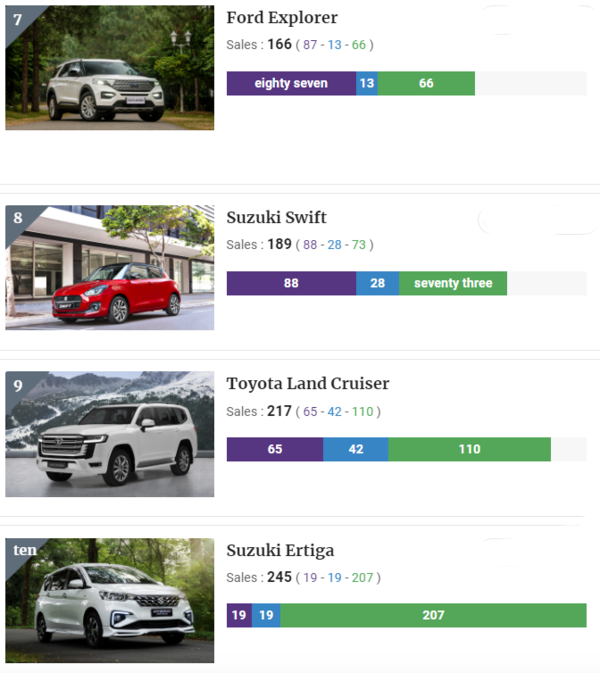Select the rank 7 corner badge
This screenshot has height=673, width=600.
pos(18,20)
